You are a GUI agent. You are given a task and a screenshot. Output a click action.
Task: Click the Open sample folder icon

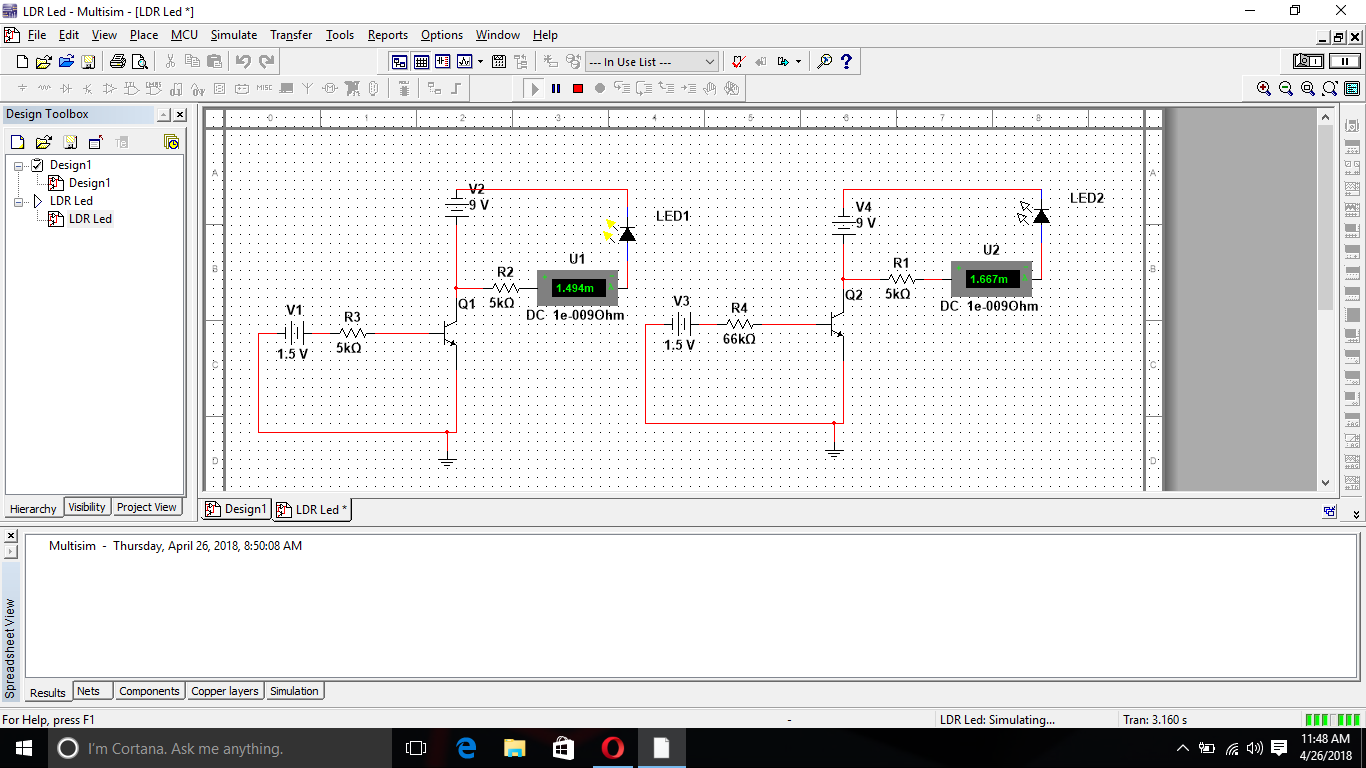pyautogui.click(x=66, y=62)
